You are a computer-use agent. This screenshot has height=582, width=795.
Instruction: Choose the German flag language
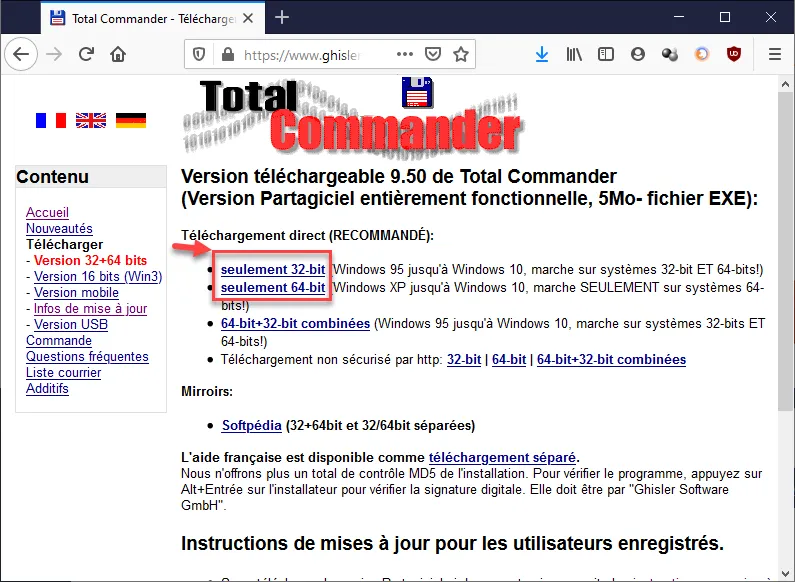(131, 120)
